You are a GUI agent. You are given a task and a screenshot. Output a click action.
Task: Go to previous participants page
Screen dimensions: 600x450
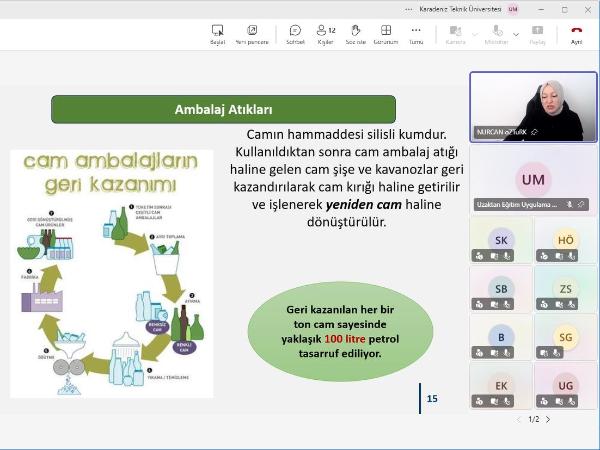pyautogui.click(x=518, y=420)
